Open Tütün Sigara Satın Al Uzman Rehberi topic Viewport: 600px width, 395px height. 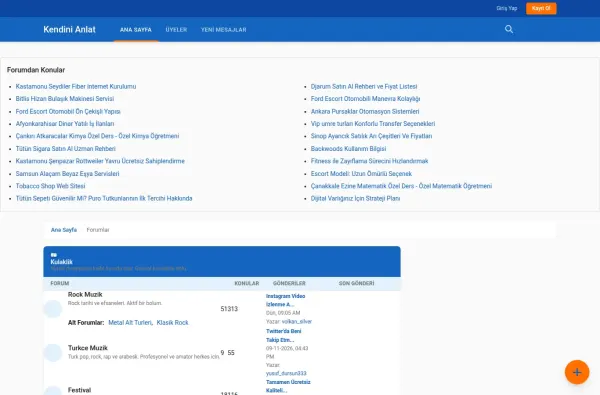(x=65, y=149)
